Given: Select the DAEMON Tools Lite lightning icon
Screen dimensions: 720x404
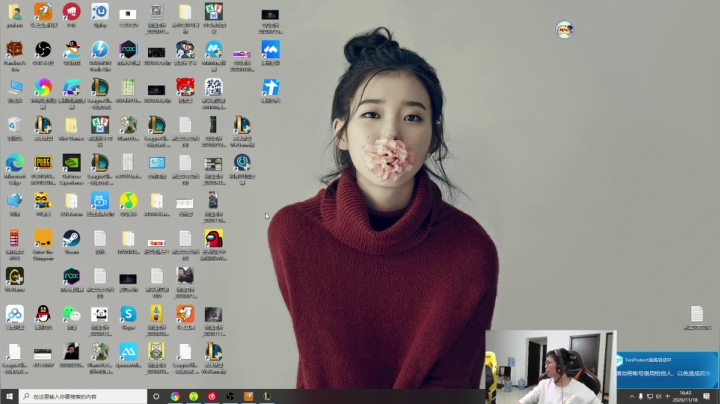Looking at the screenshot, I should tap(100, 50).
